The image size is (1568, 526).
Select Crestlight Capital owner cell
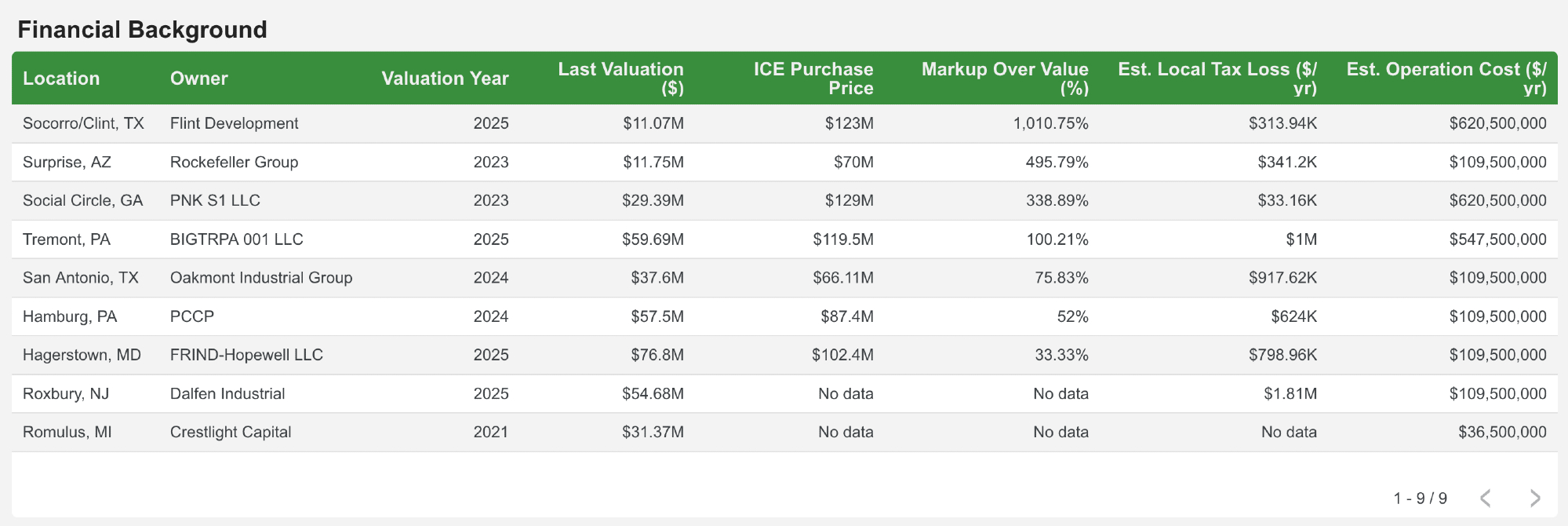(x=231, y=432)
